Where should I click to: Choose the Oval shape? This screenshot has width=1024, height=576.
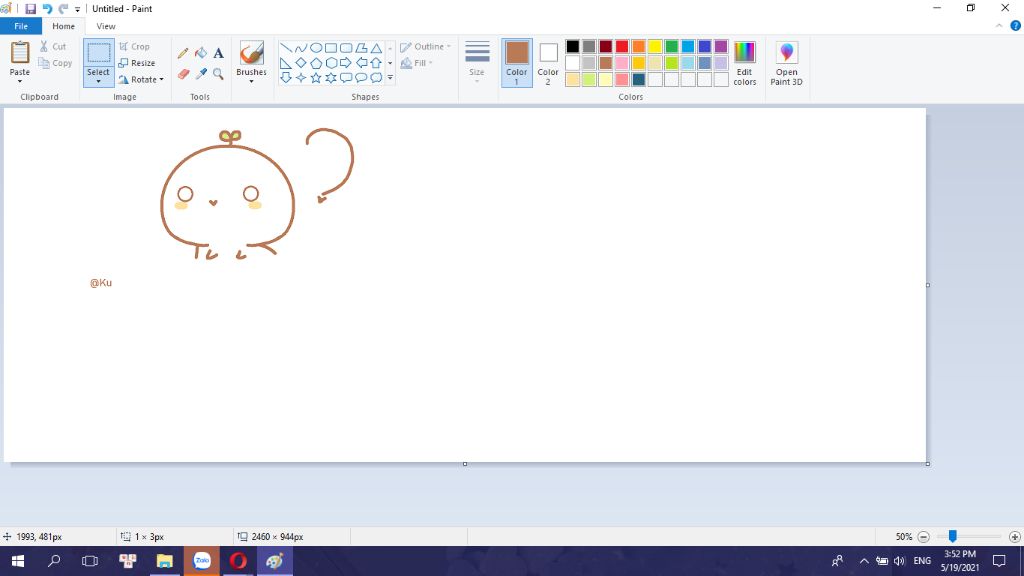pos(316,48)
